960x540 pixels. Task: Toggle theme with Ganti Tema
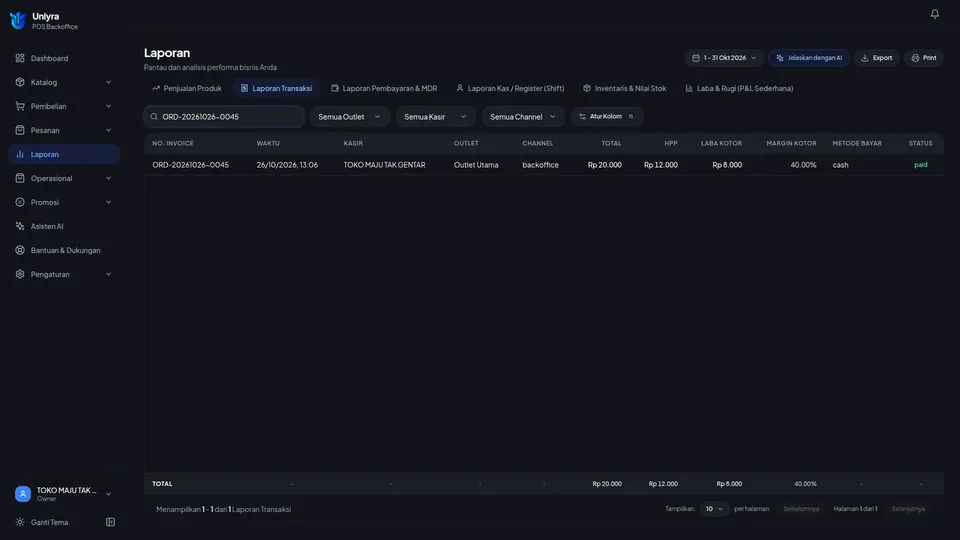pos(50,522)
